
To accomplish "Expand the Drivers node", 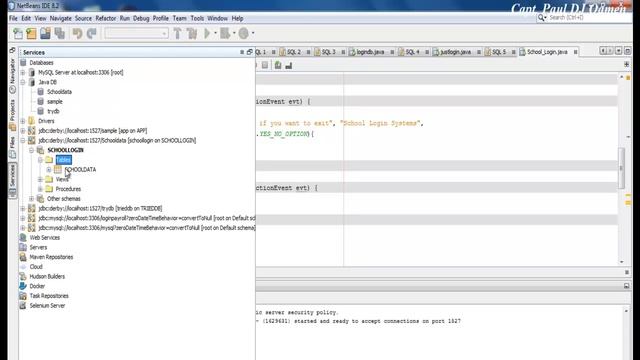I will [23, 121].
